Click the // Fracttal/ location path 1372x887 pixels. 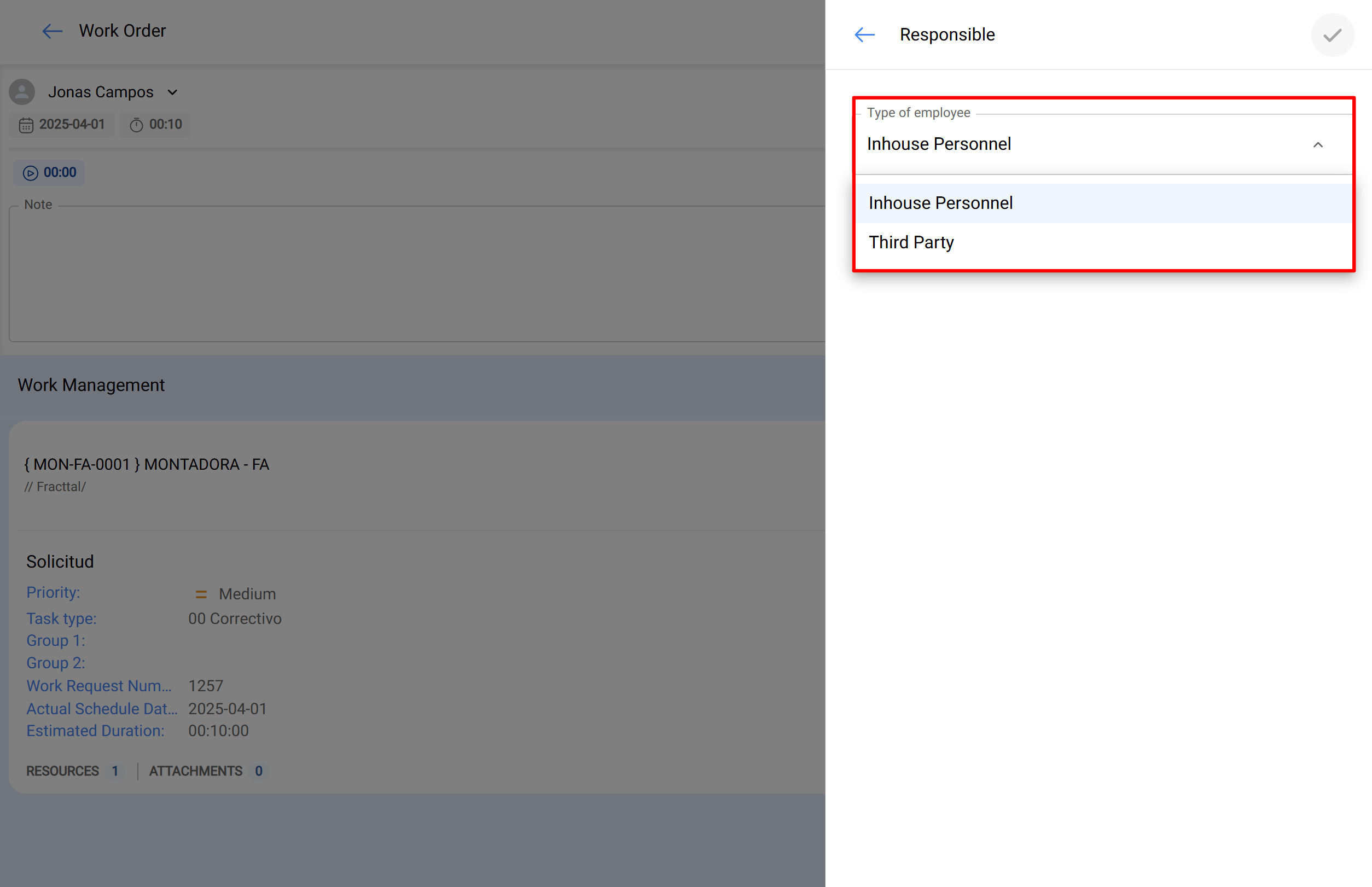[x=55, y=487]
